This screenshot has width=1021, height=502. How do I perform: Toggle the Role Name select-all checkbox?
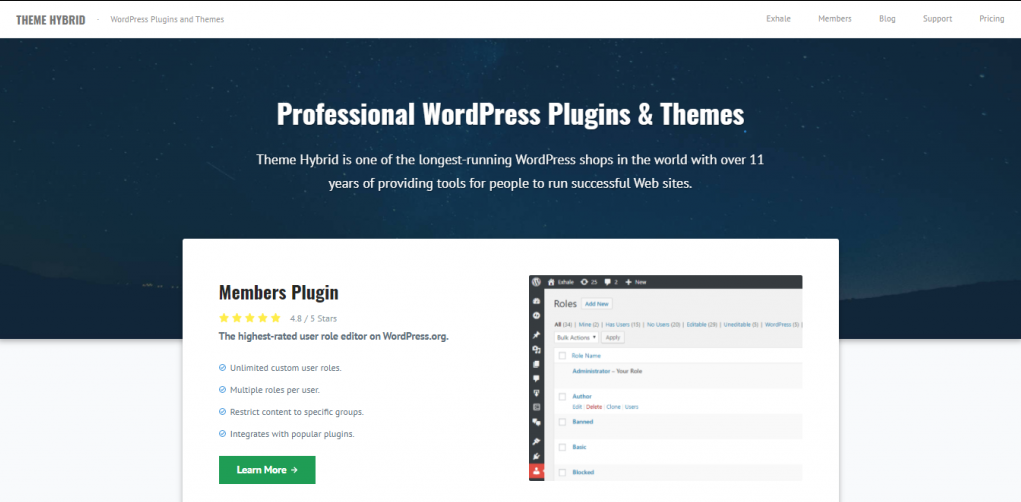(562, 356)
